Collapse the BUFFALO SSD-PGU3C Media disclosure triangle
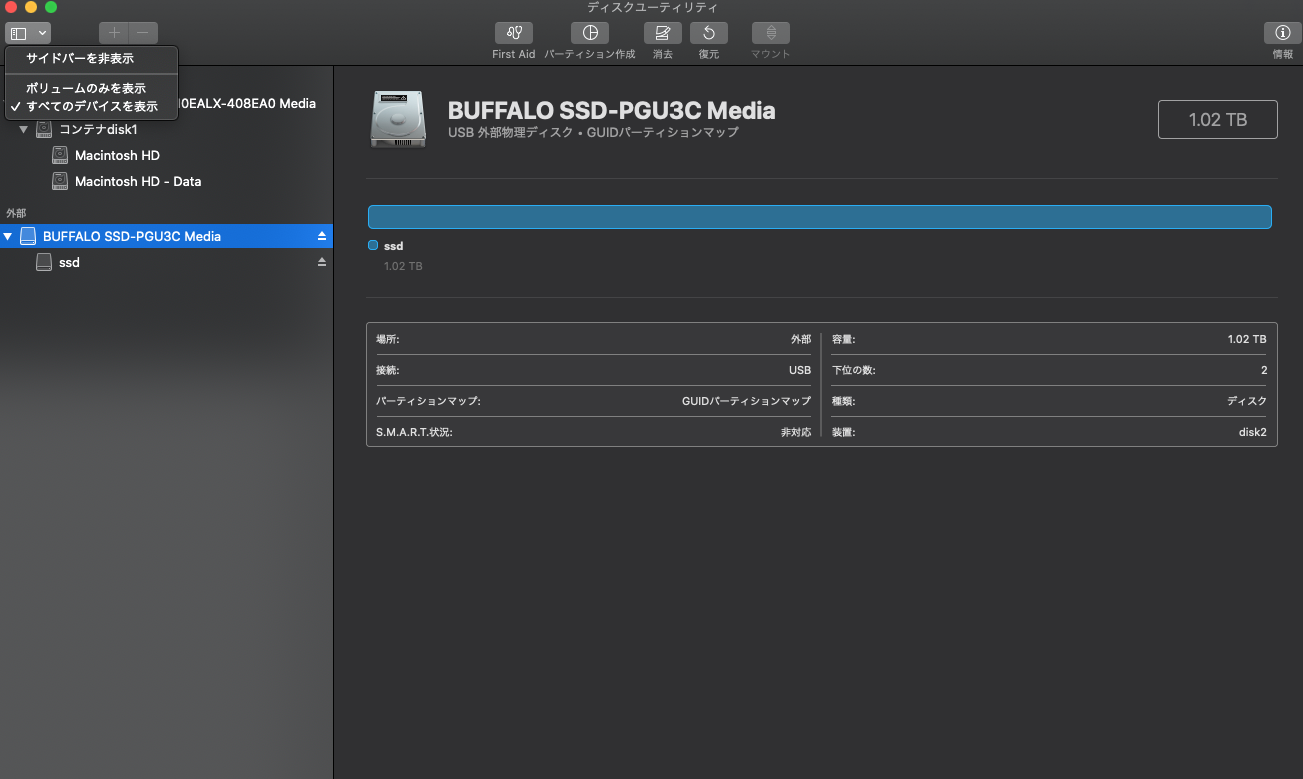1303x779 pixels. point(9,236)
